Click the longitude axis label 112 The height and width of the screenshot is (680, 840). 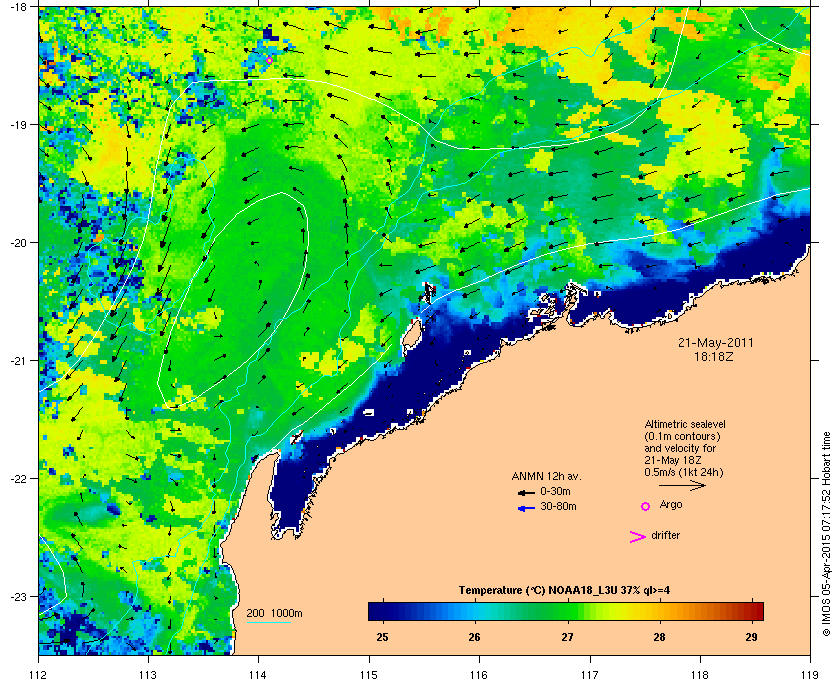point(39,675)
